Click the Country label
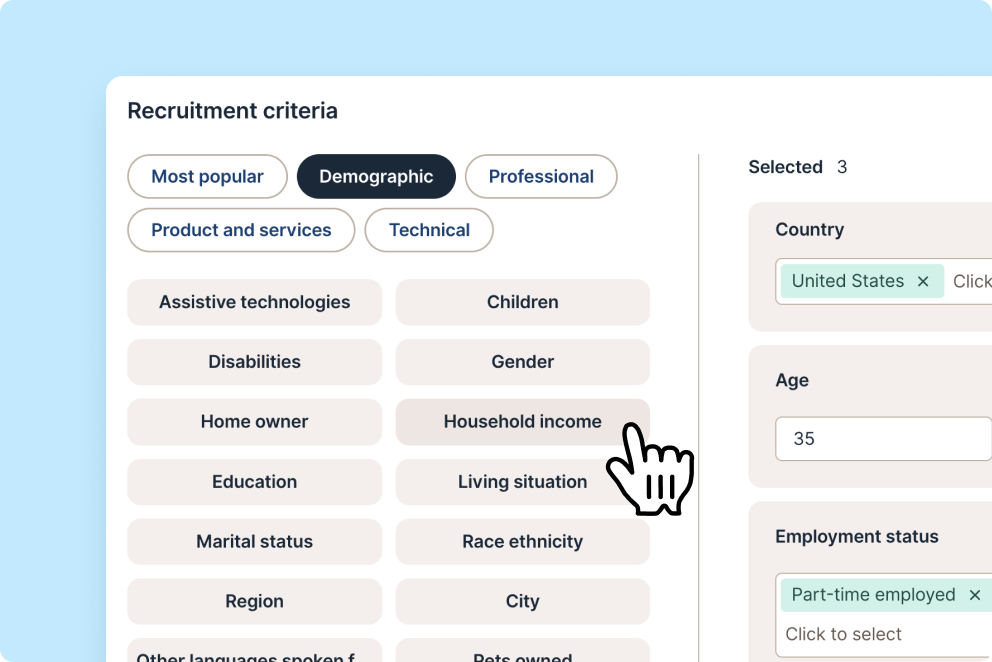Image resolution: width=992 pixels, height=662 pixels. pos(809,230)
